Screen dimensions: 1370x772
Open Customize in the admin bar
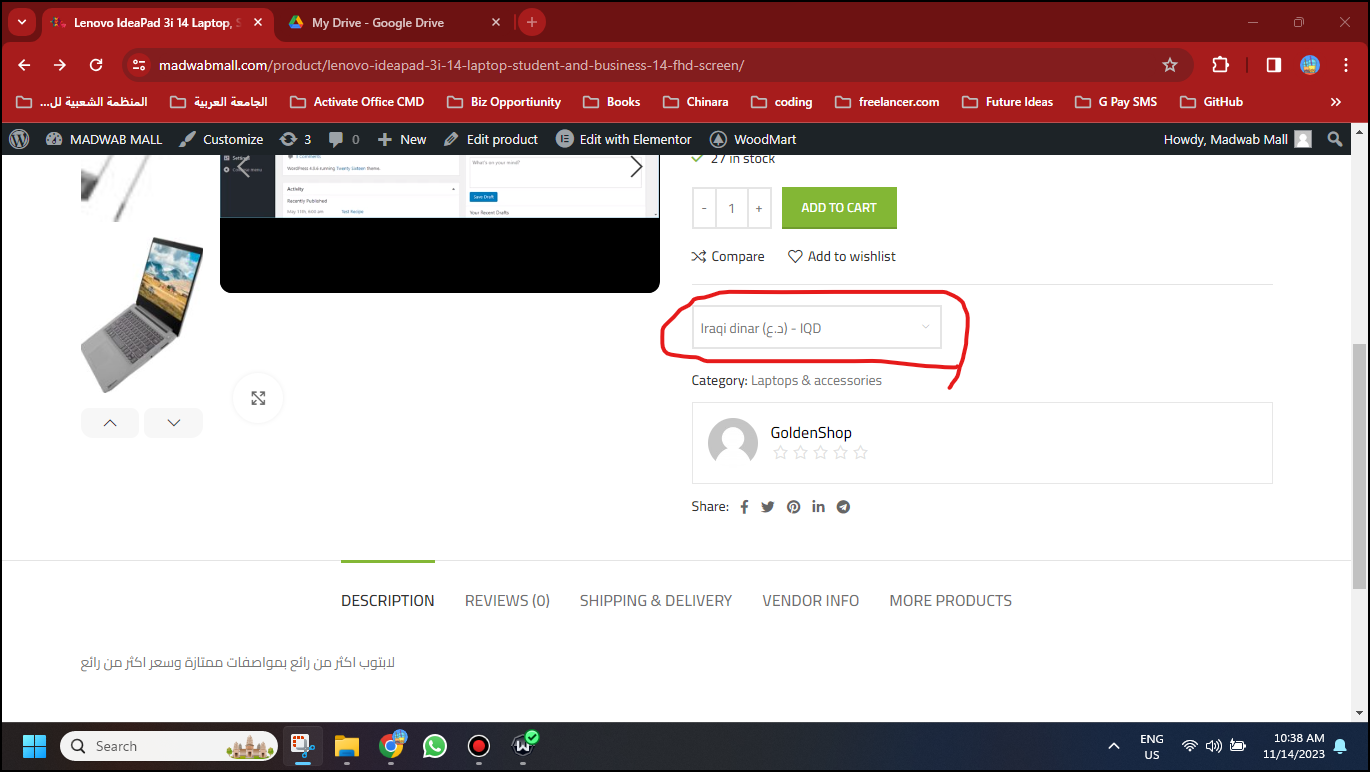221,139
